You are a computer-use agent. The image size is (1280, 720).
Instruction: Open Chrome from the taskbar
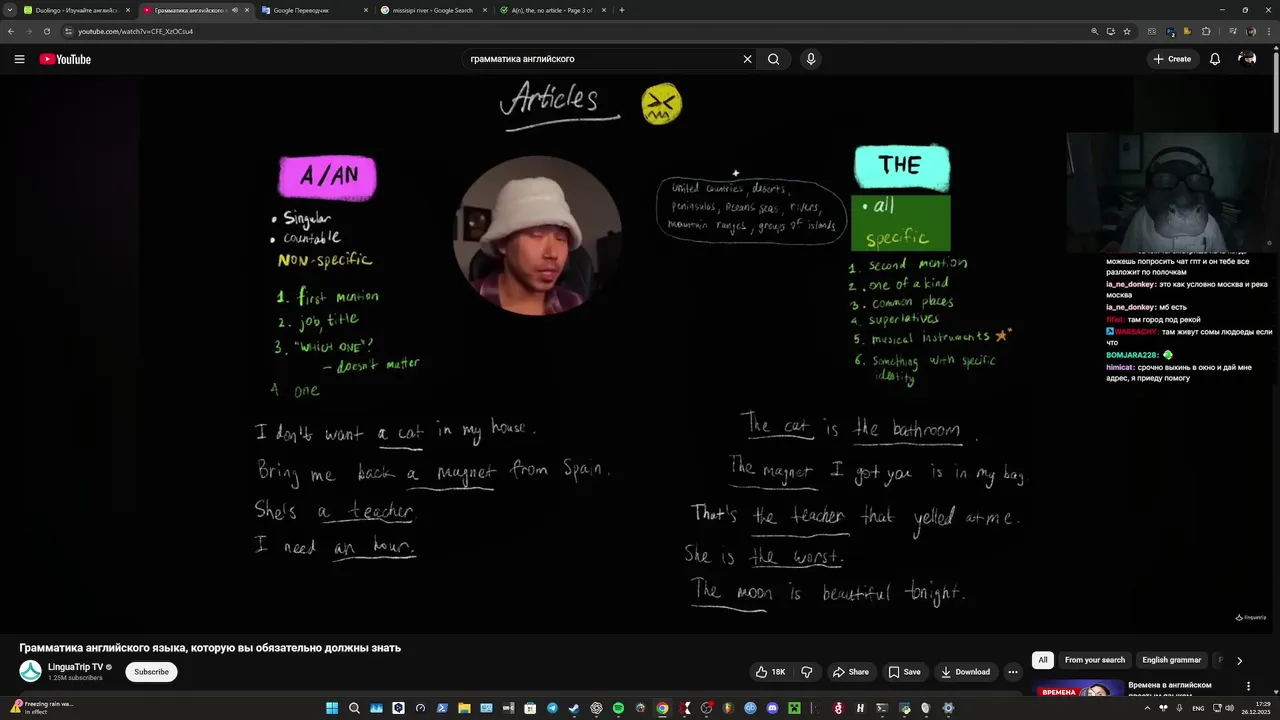coord(662,708)
